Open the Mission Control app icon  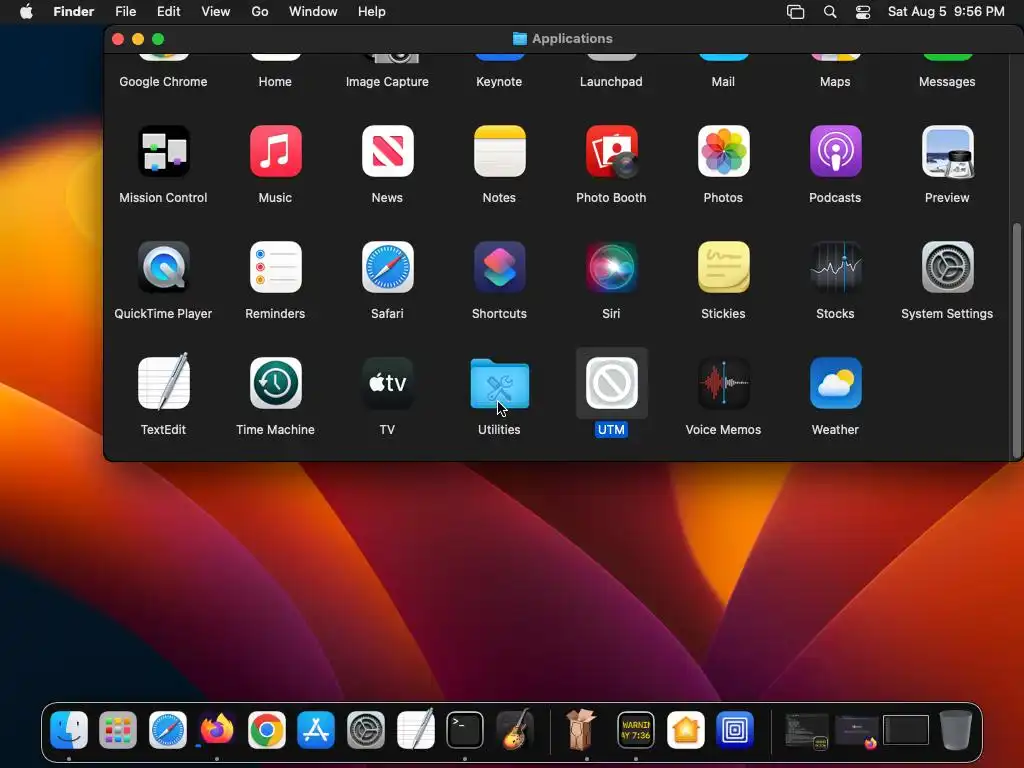tap(163, 152)
